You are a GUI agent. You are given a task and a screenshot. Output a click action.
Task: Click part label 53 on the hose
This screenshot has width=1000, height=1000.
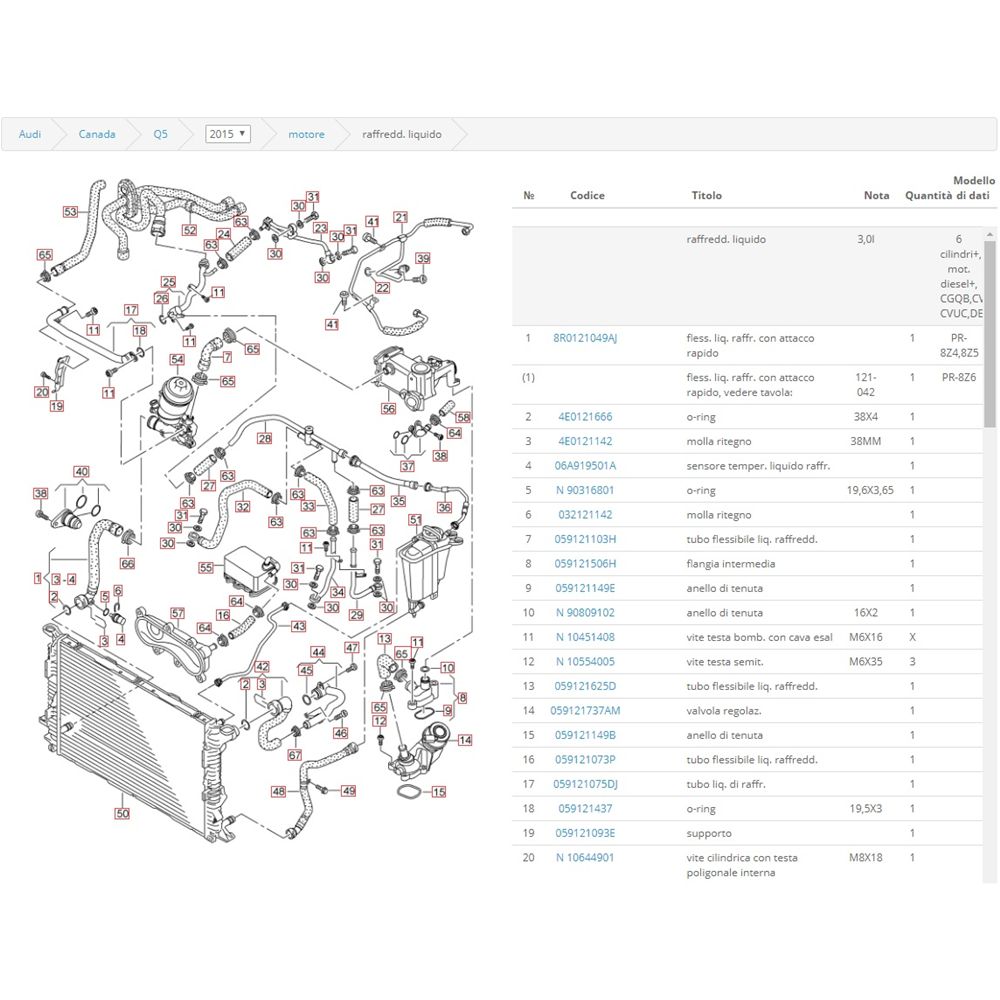[x=70, y=212]
